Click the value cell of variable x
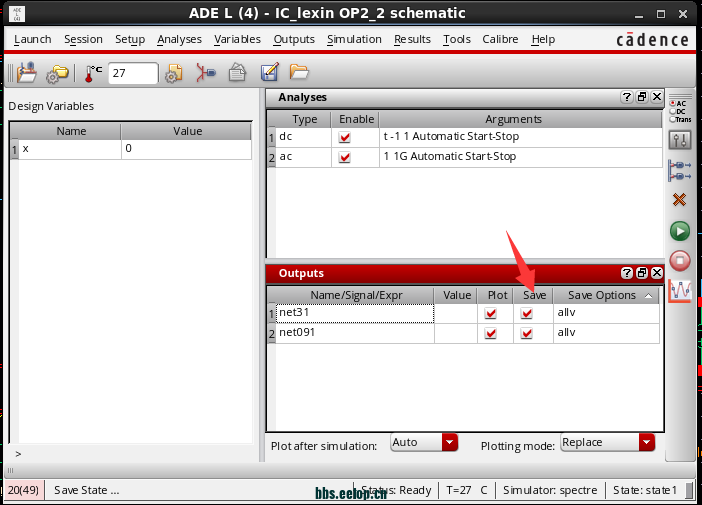This screenshot has width=702, height=505. click(x=186, y=149)
